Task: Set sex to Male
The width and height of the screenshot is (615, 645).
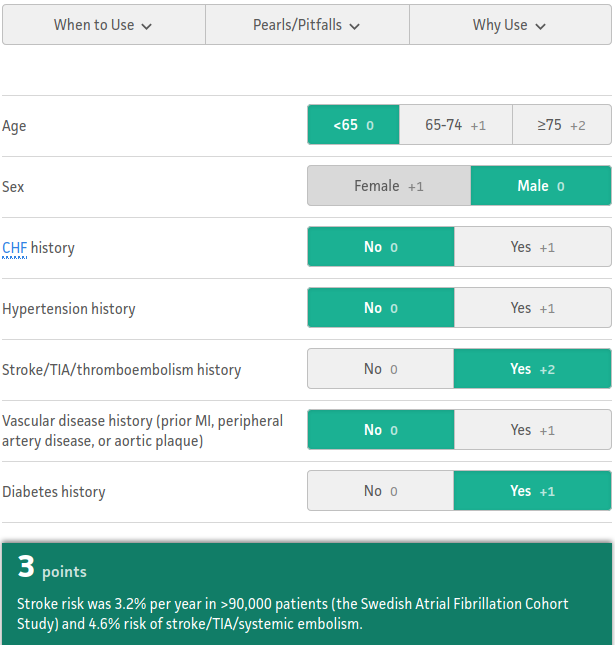Action: click(541, 186)
